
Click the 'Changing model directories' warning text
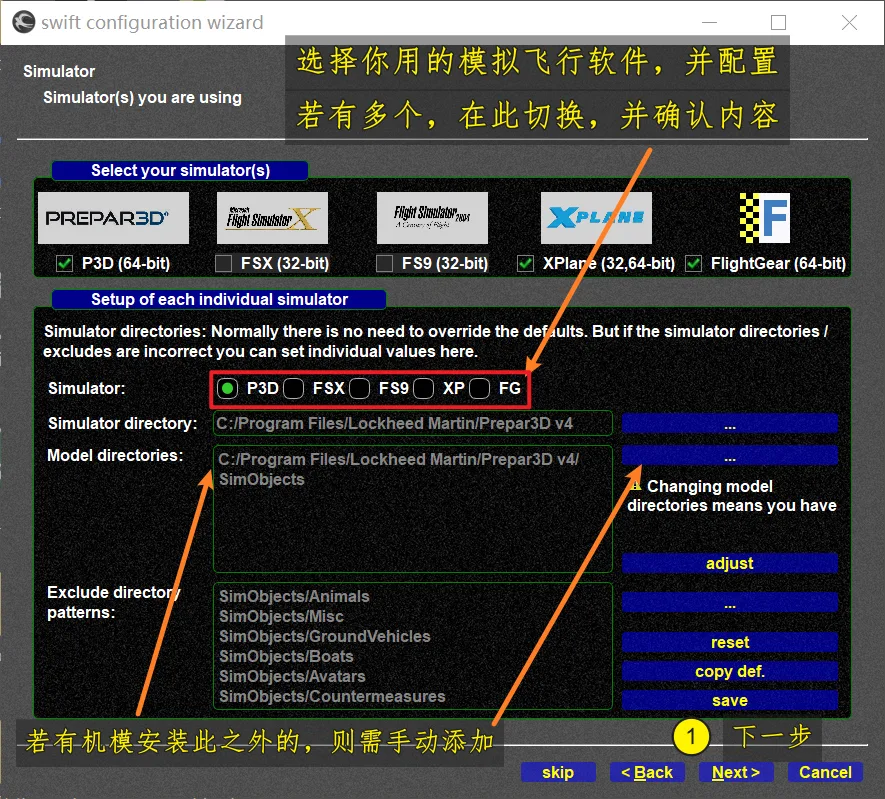[x=731, y=495]
